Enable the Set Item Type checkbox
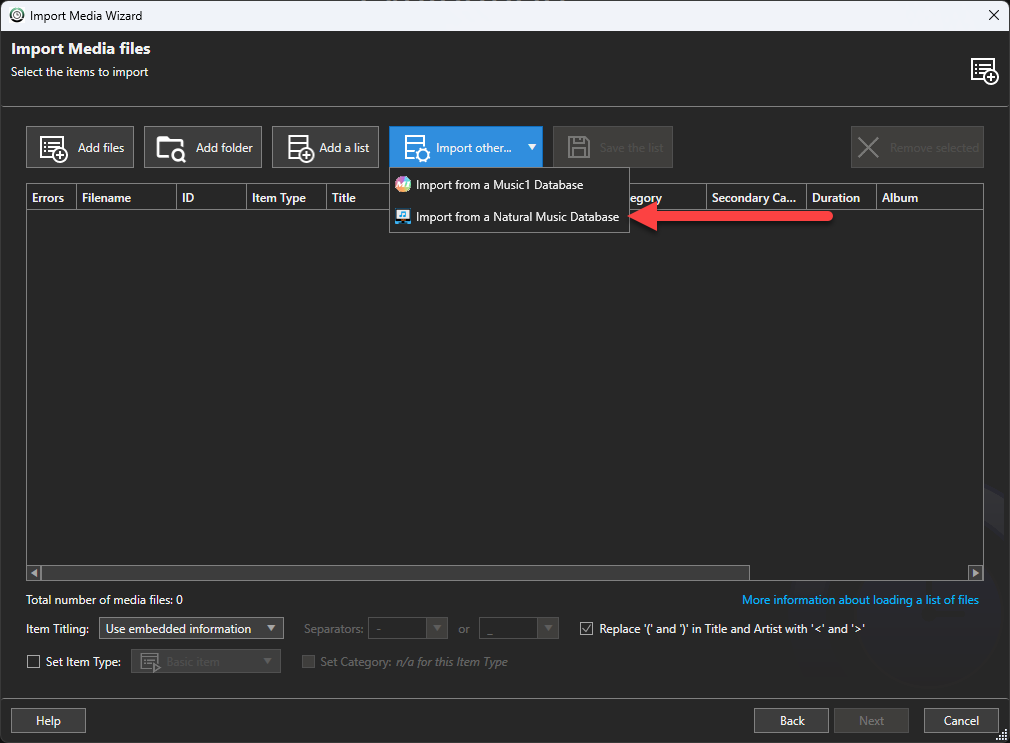Screen dimensions: 1010x743 [x=33, y=662]
